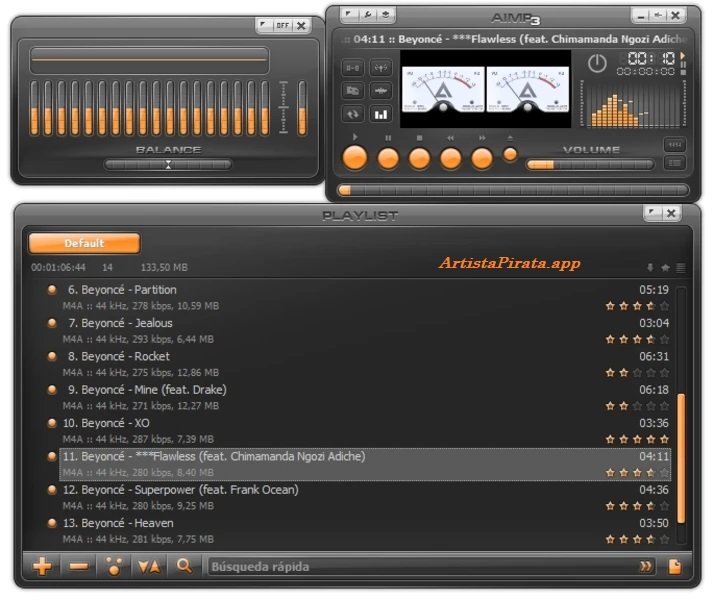Expand the quick search options chevrons

pyautogui.click(x=647, y=567)
